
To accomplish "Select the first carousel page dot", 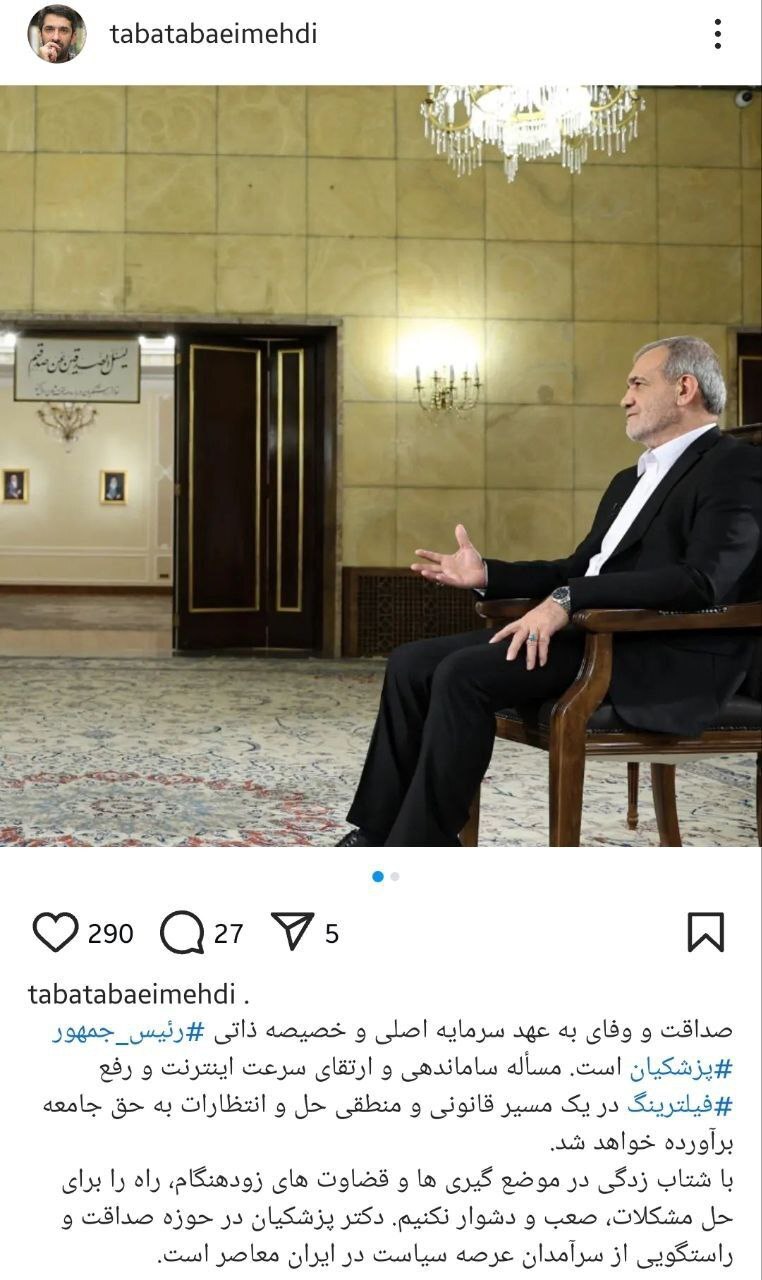I will [x=378, y=876].
